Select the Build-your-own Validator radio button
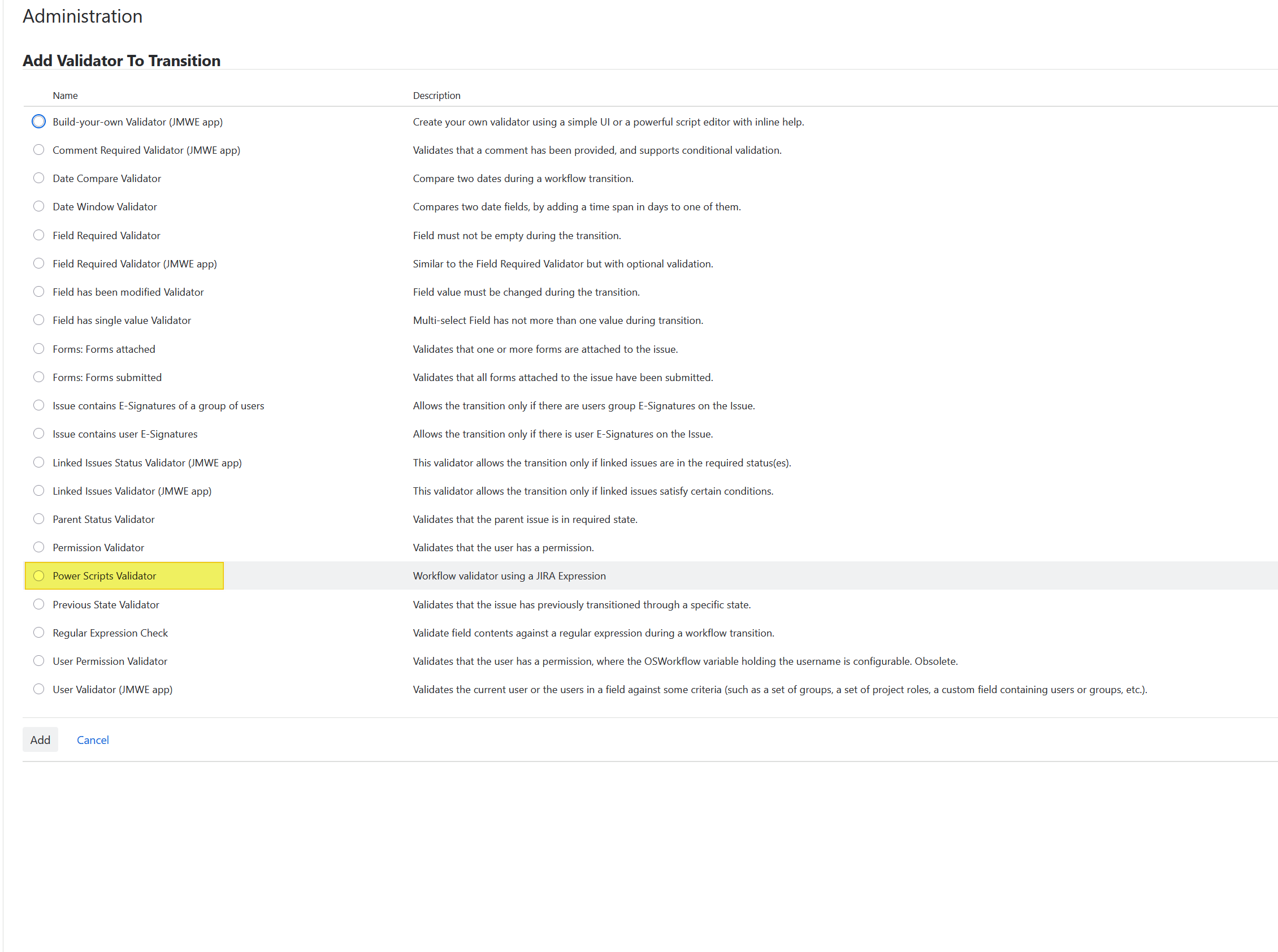This screenshot has height=952, width=1278. tap(38, 121)
